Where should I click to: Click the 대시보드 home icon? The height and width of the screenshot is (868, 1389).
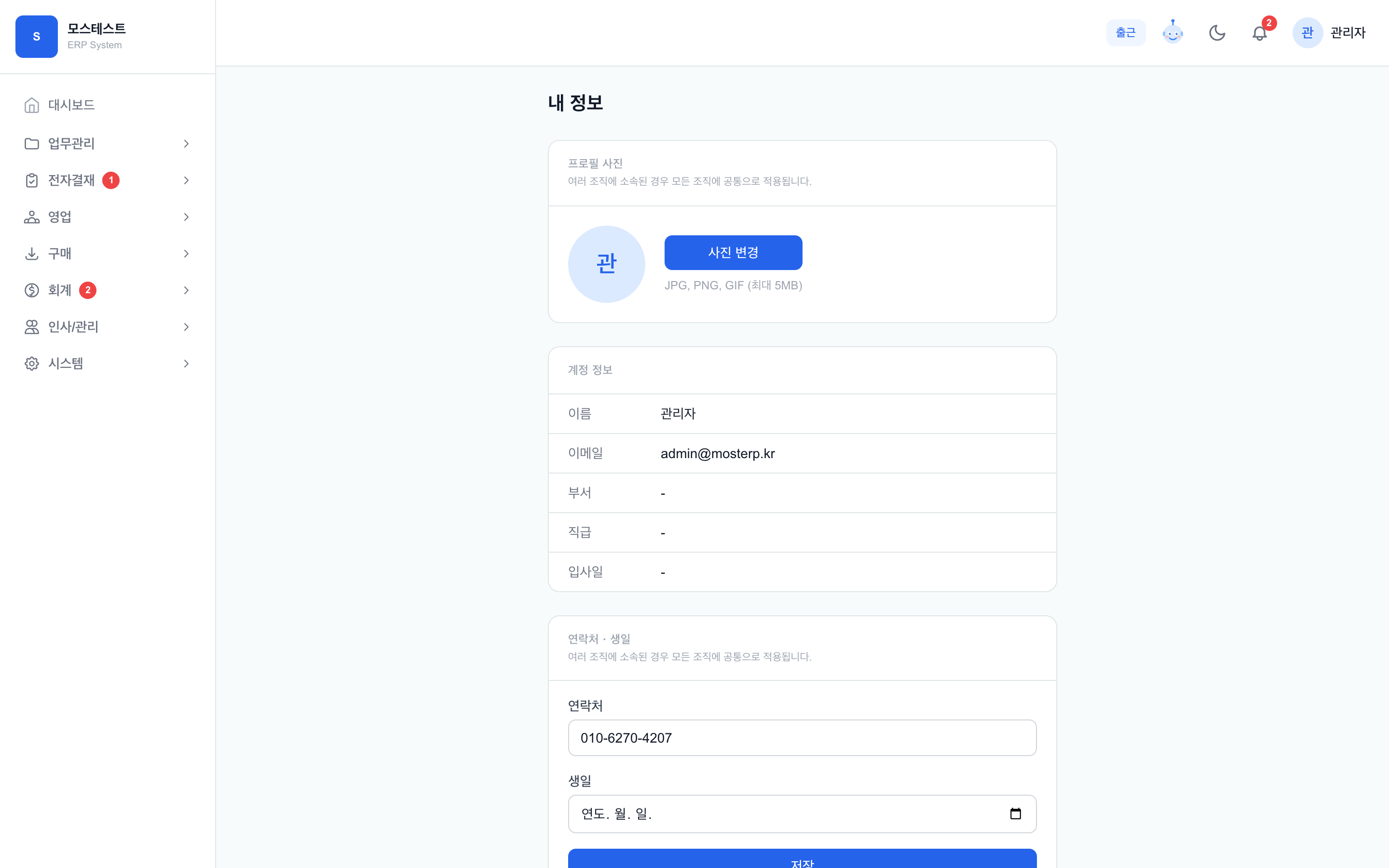coord(31,105)
